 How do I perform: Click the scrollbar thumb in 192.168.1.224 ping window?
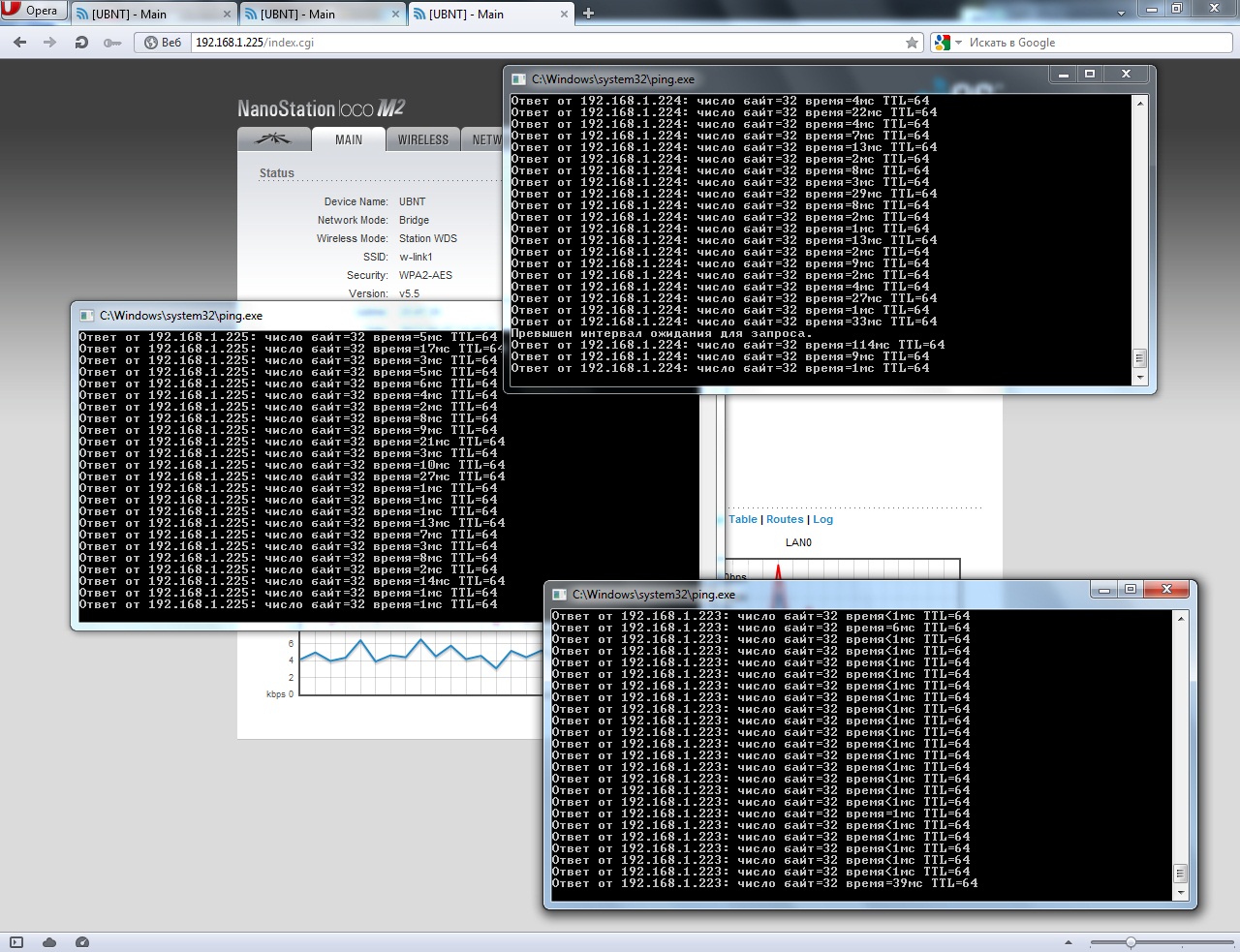[1139, 358]
